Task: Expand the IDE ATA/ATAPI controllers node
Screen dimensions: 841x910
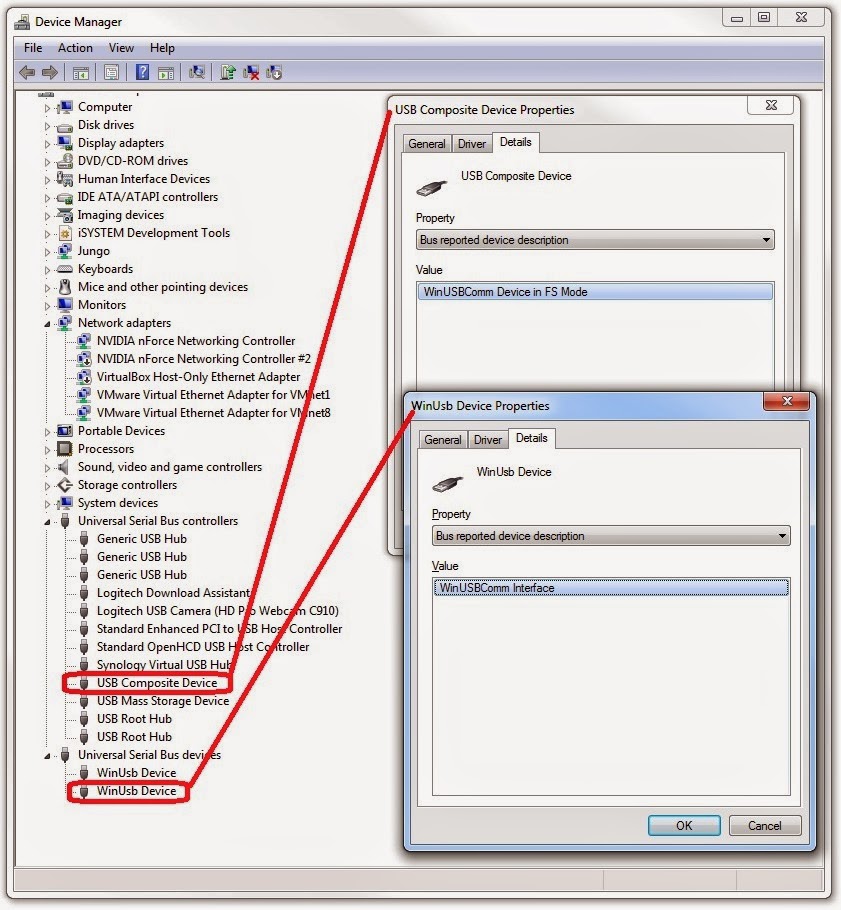Action: 48,197
